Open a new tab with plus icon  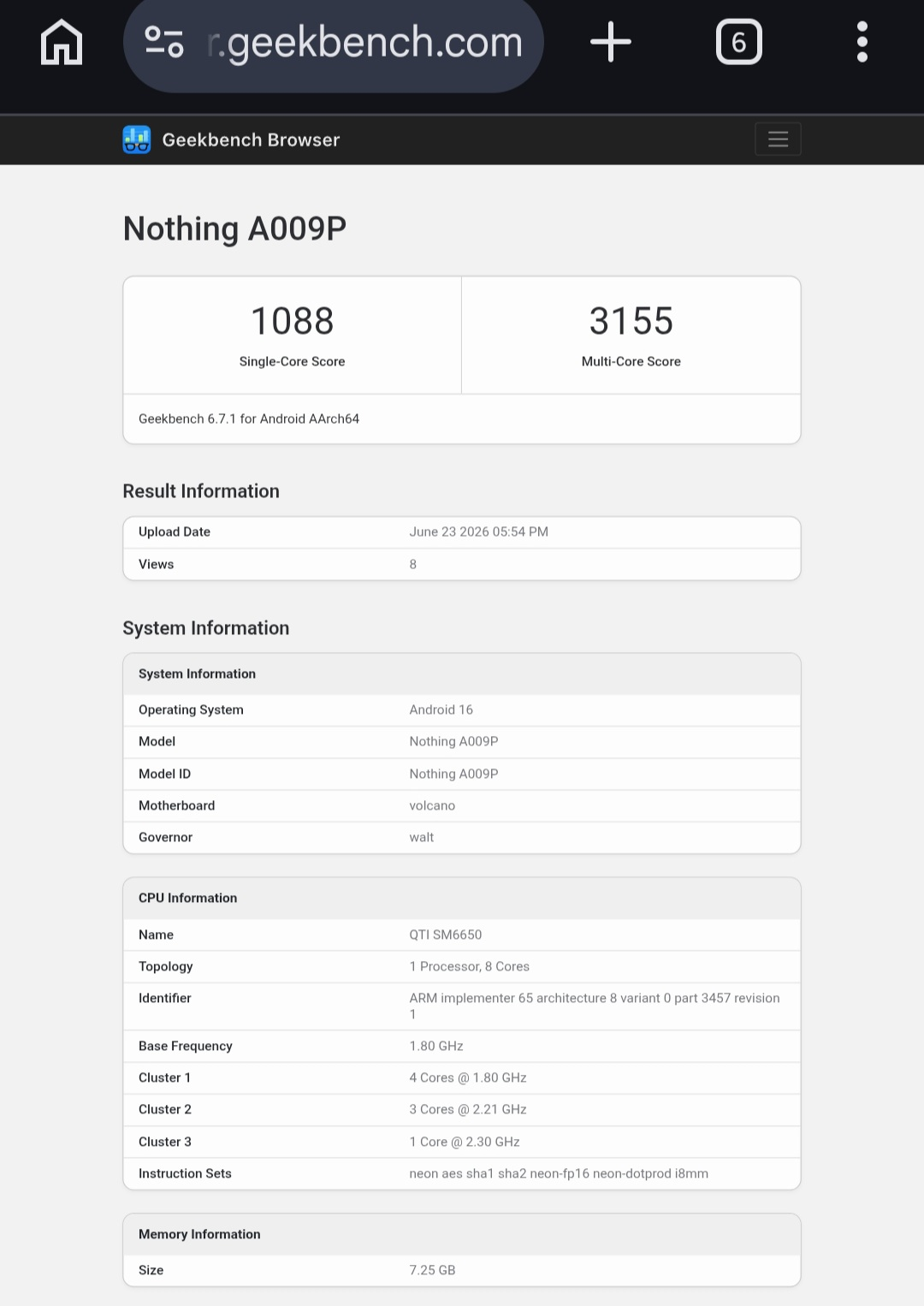pyautogui.click(x=611, y=42)
